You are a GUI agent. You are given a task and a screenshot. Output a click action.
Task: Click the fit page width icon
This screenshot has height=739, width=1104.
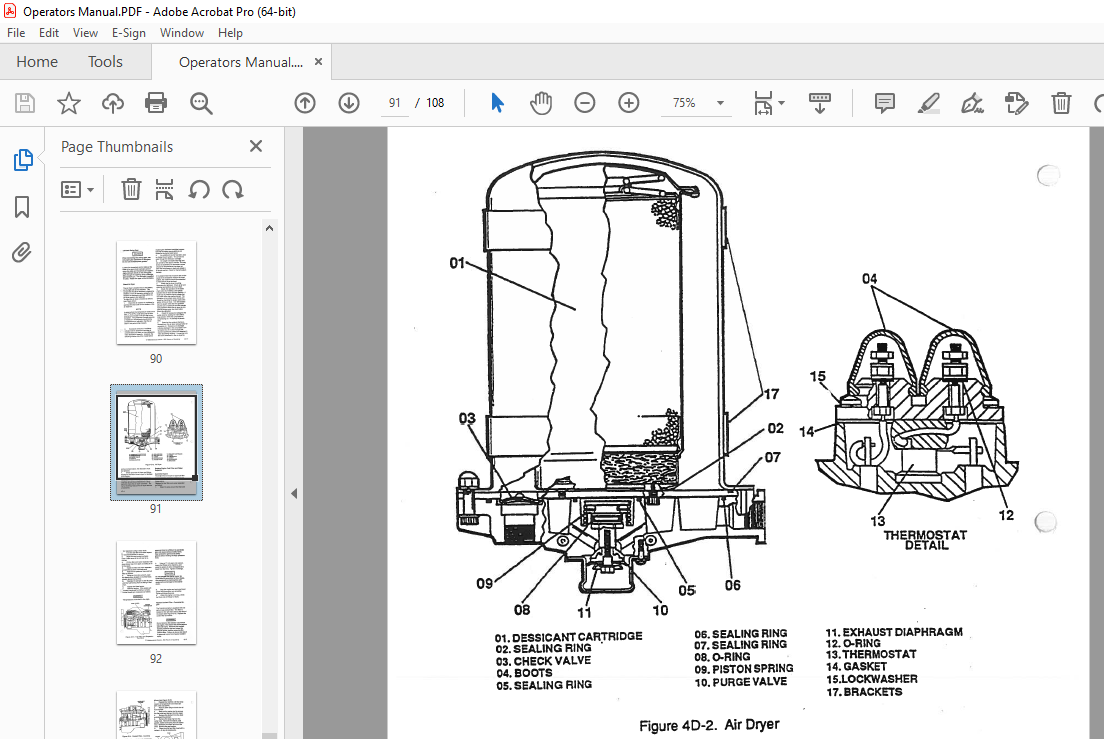(x=763, y=103)
